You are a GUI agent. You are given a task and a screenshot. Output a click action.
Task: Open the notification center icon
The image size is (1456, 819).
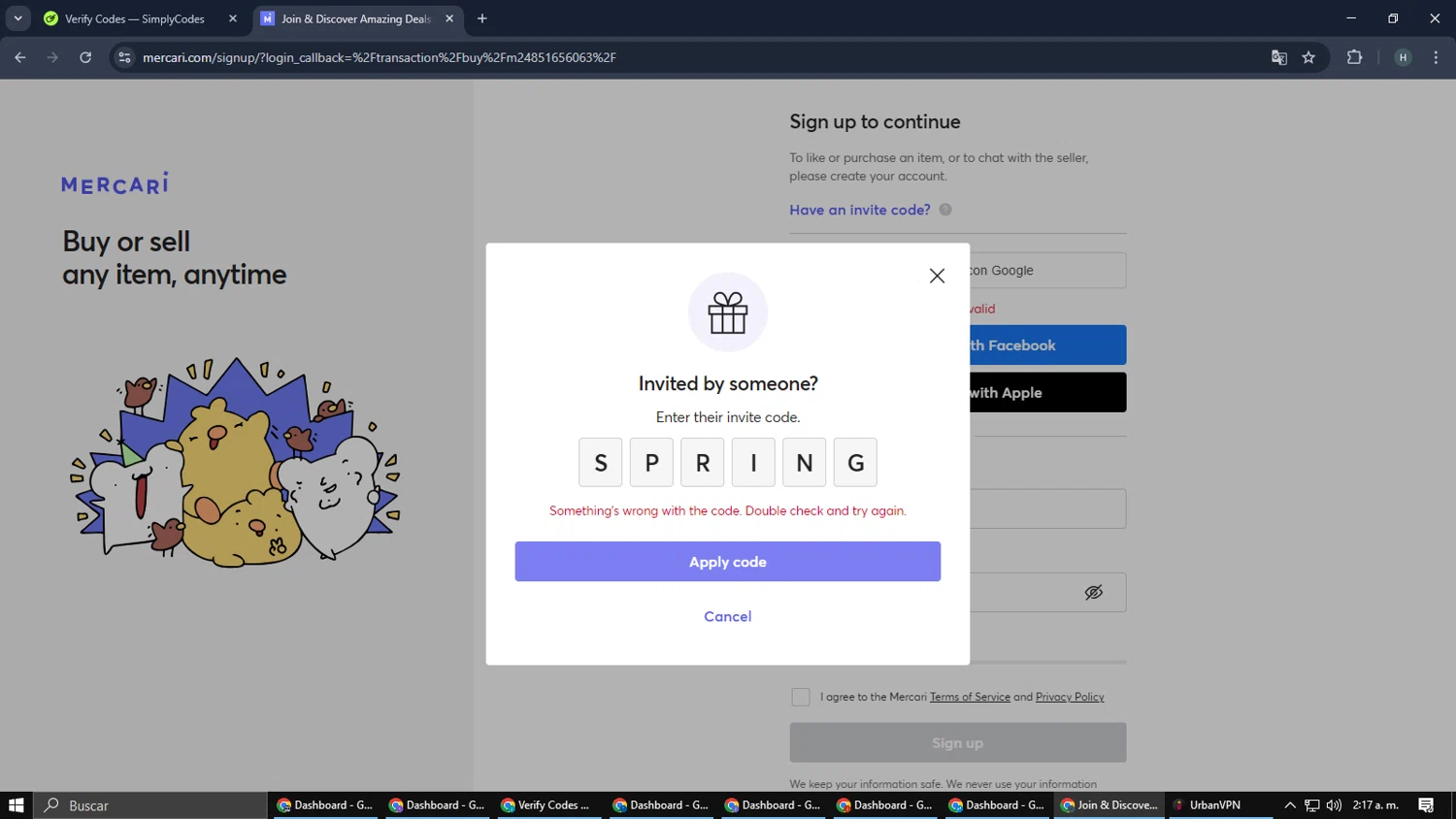click(1426, 805)
